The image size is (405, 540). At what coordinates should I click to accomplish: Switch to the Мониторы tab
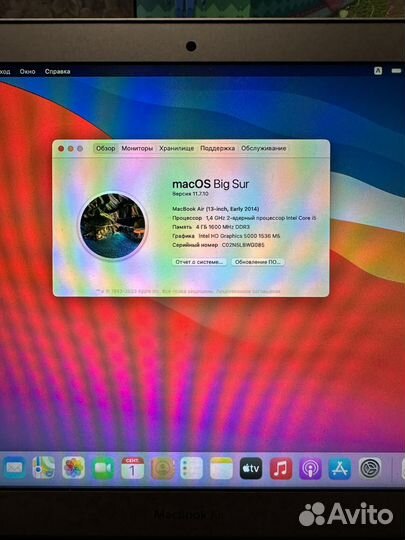[x=137, y=148]
